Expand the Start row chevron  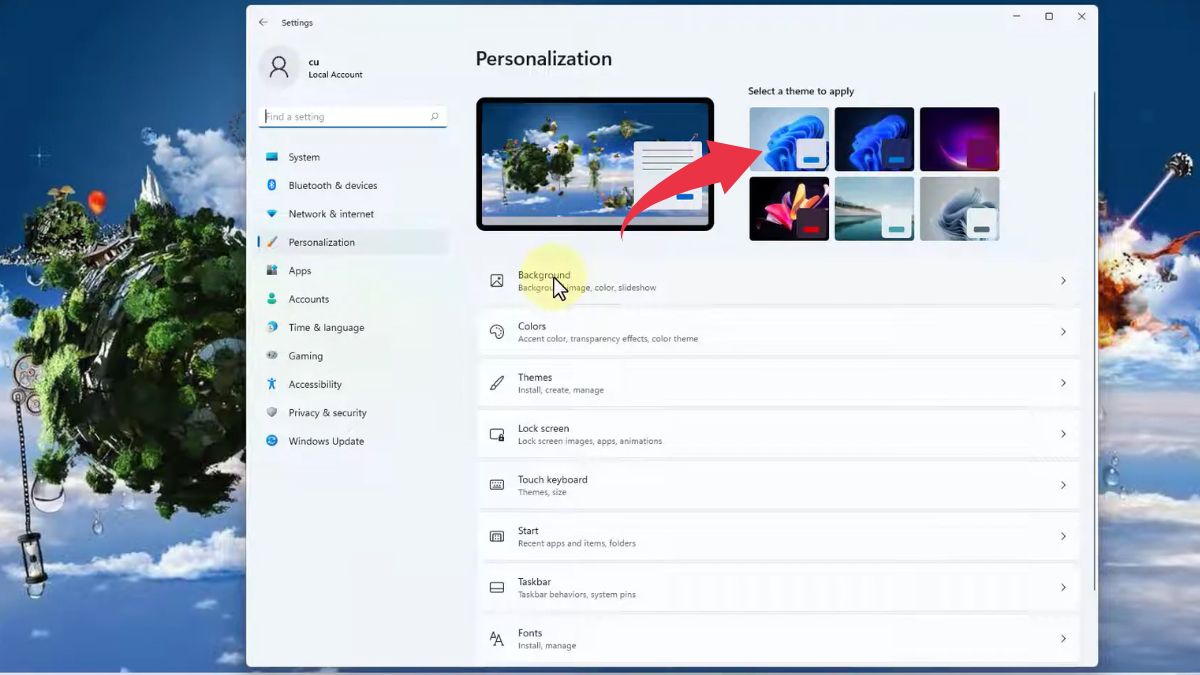[x=1063, y=537]
